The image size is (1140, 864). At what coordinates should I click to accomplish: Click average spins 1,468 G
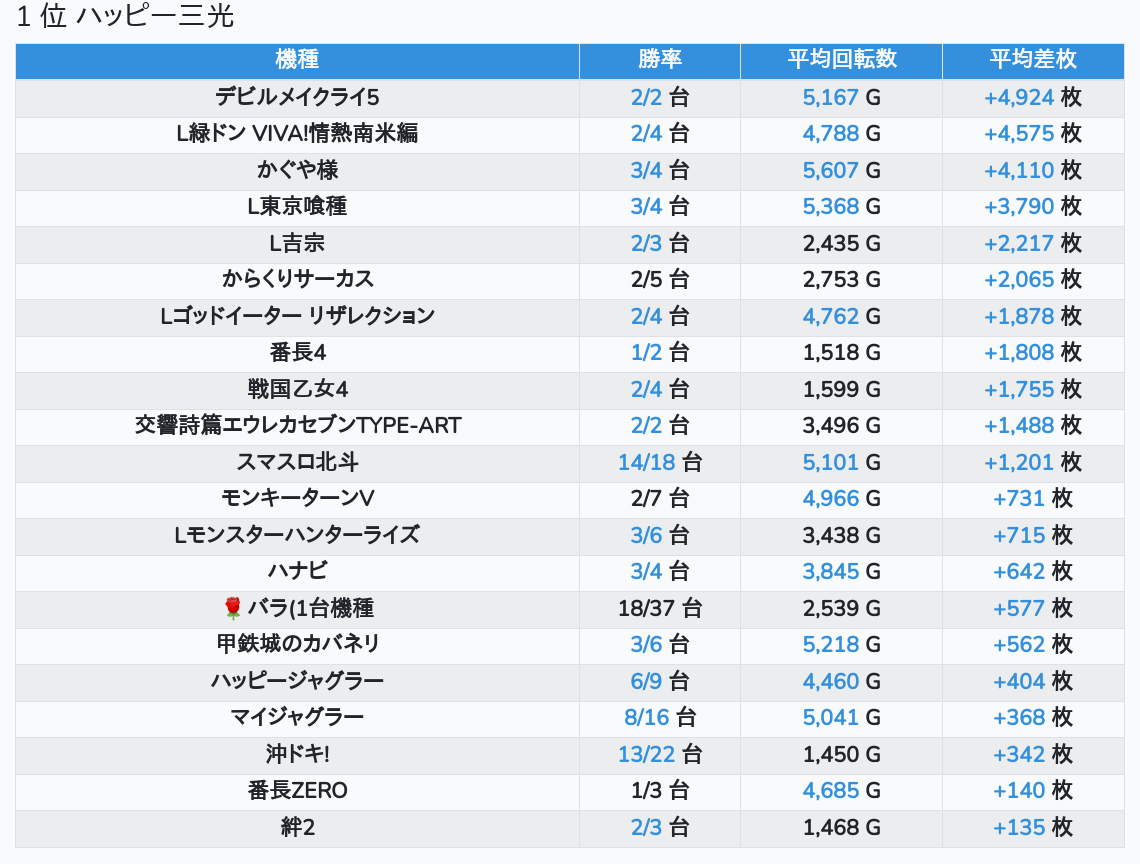point(841,827)
